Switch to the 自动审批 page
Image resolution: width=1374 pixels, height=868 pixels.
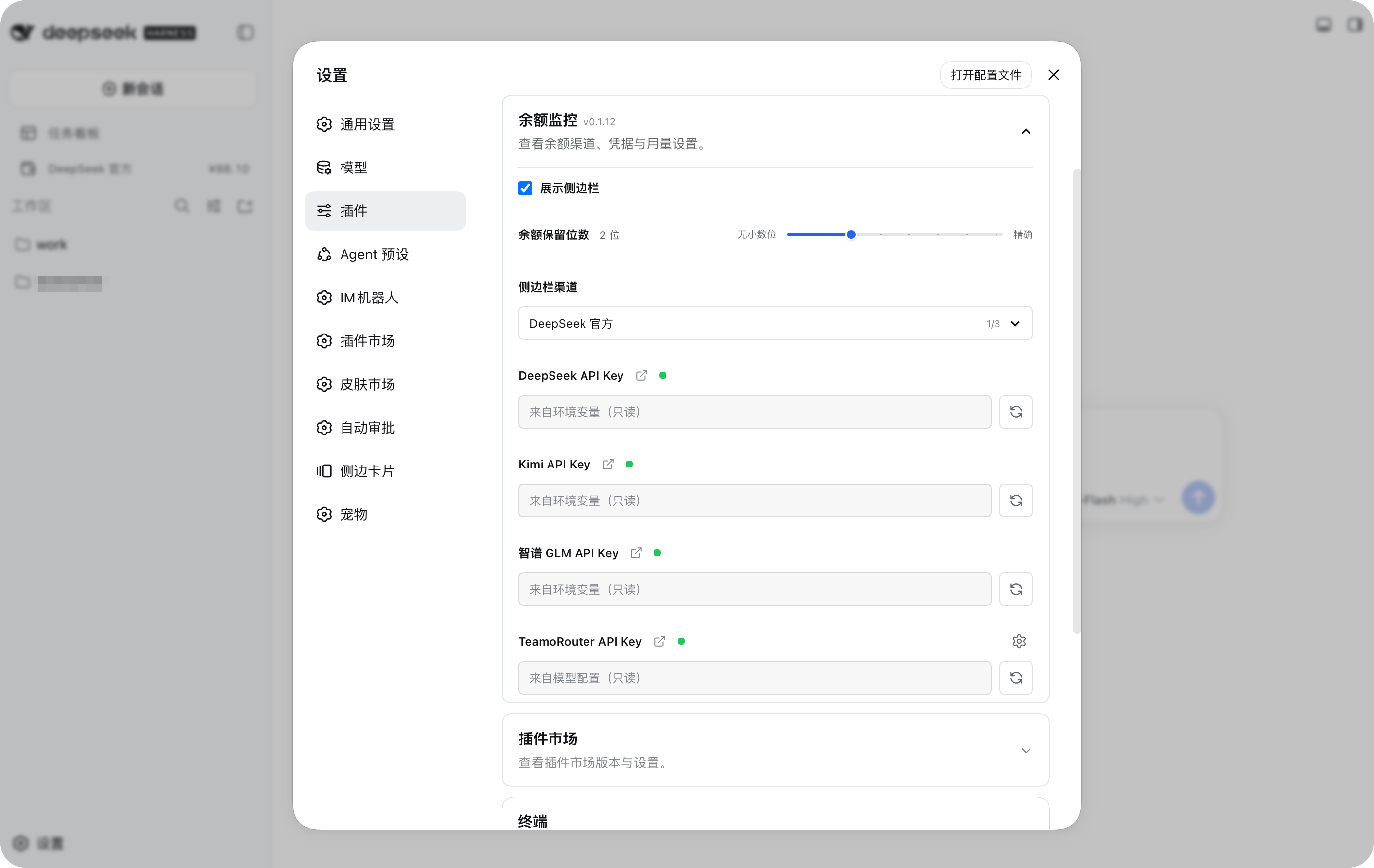pyautogui.click(x=385, y=427)
